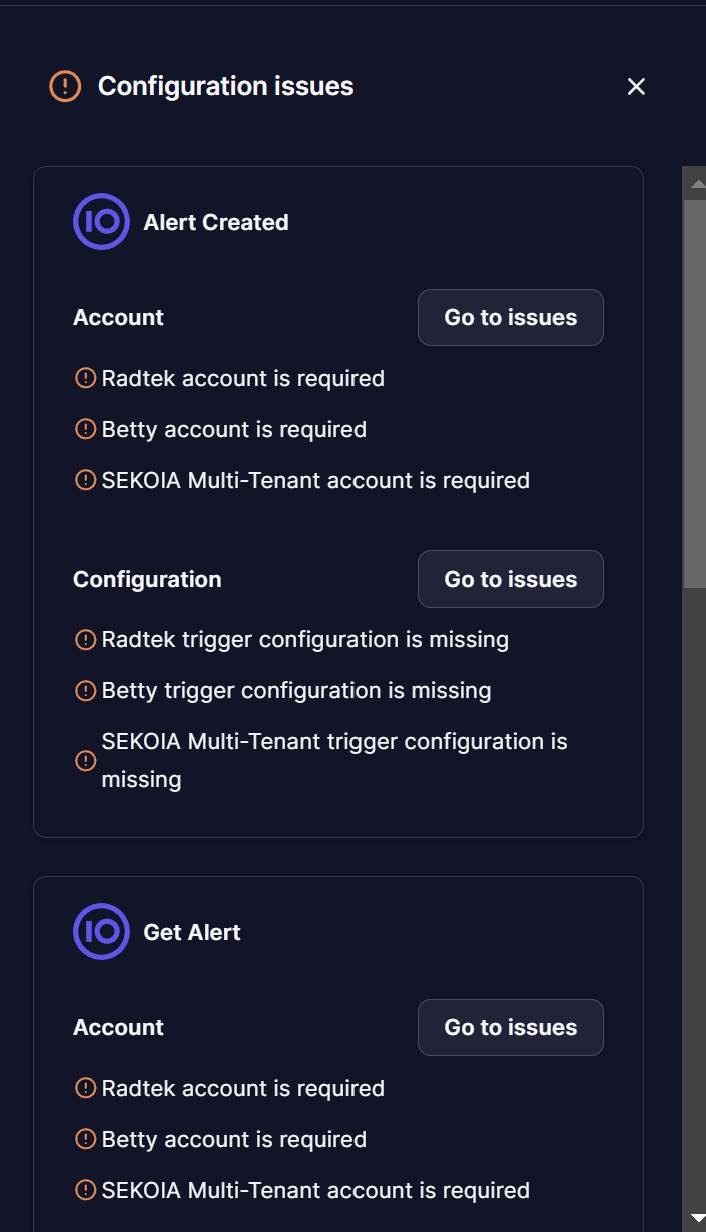Go to Account issues for Alert Created
This screenshot has height=1232, width=706.
[x=510, y=317]
